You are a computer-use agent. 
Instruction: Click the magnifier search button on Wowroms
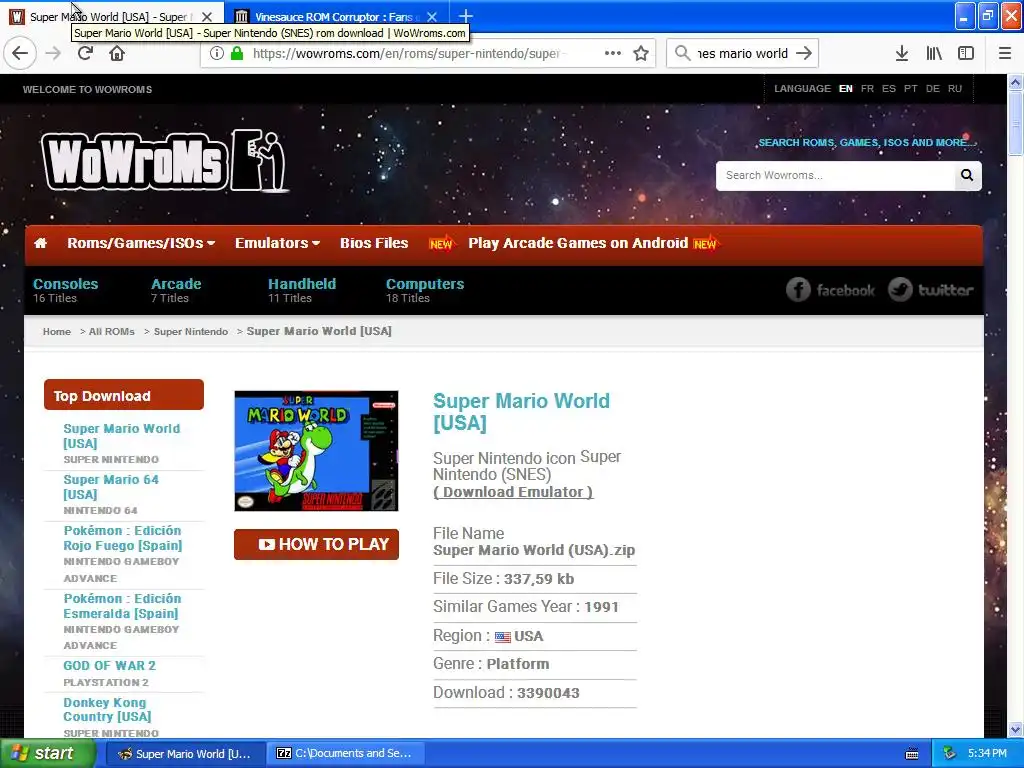967,175
